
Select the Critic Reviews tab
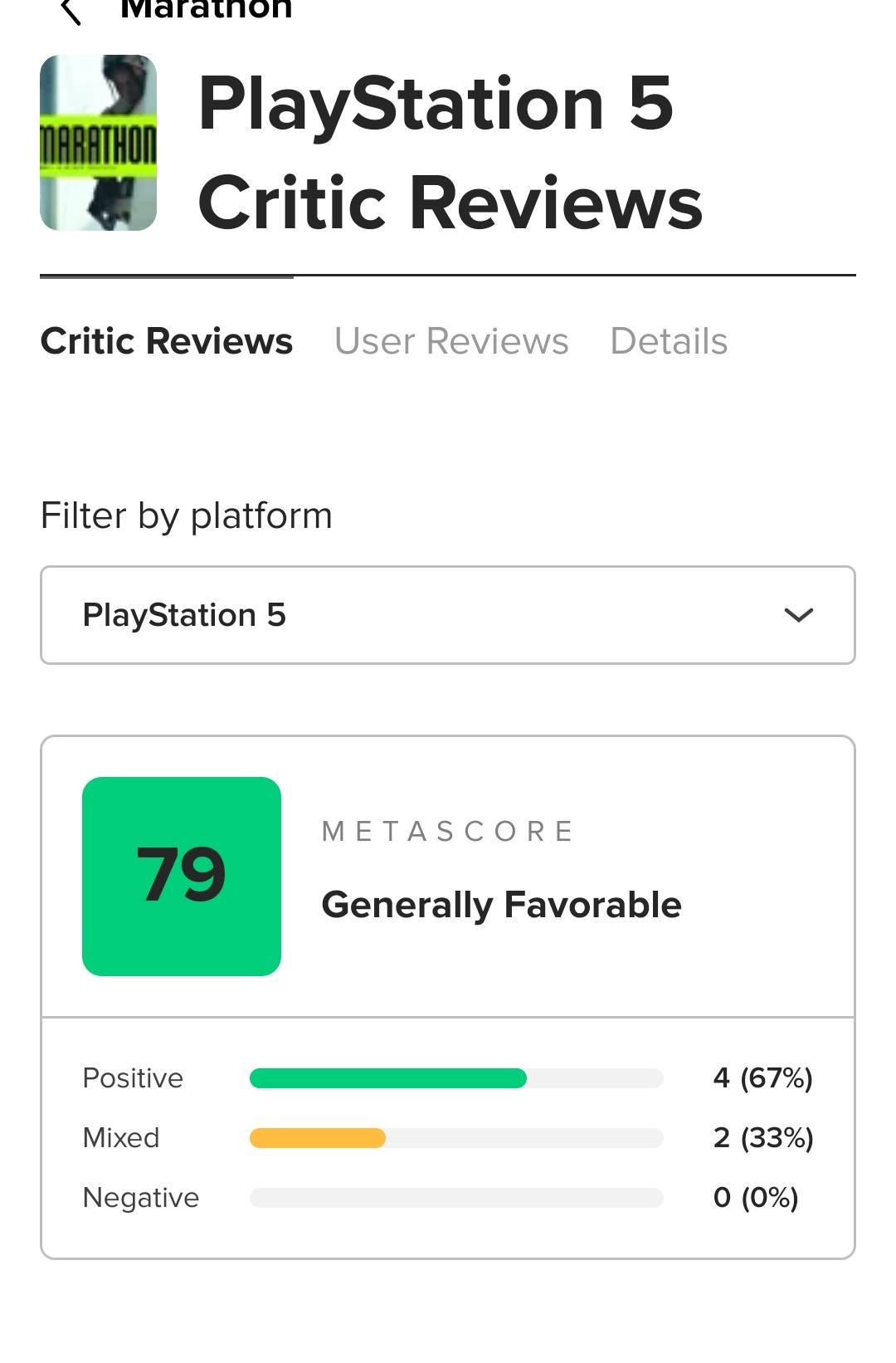167,341
